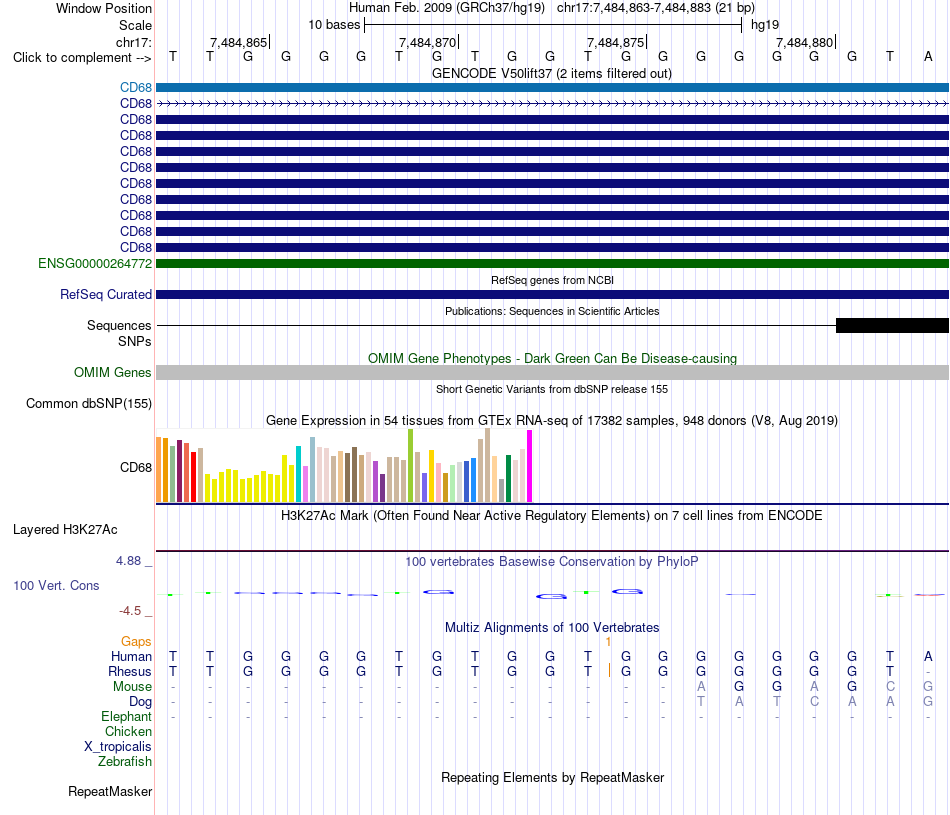Click position label 7,484,865
Viewport: 950px width, 815px height.
(x=238, y=42)
